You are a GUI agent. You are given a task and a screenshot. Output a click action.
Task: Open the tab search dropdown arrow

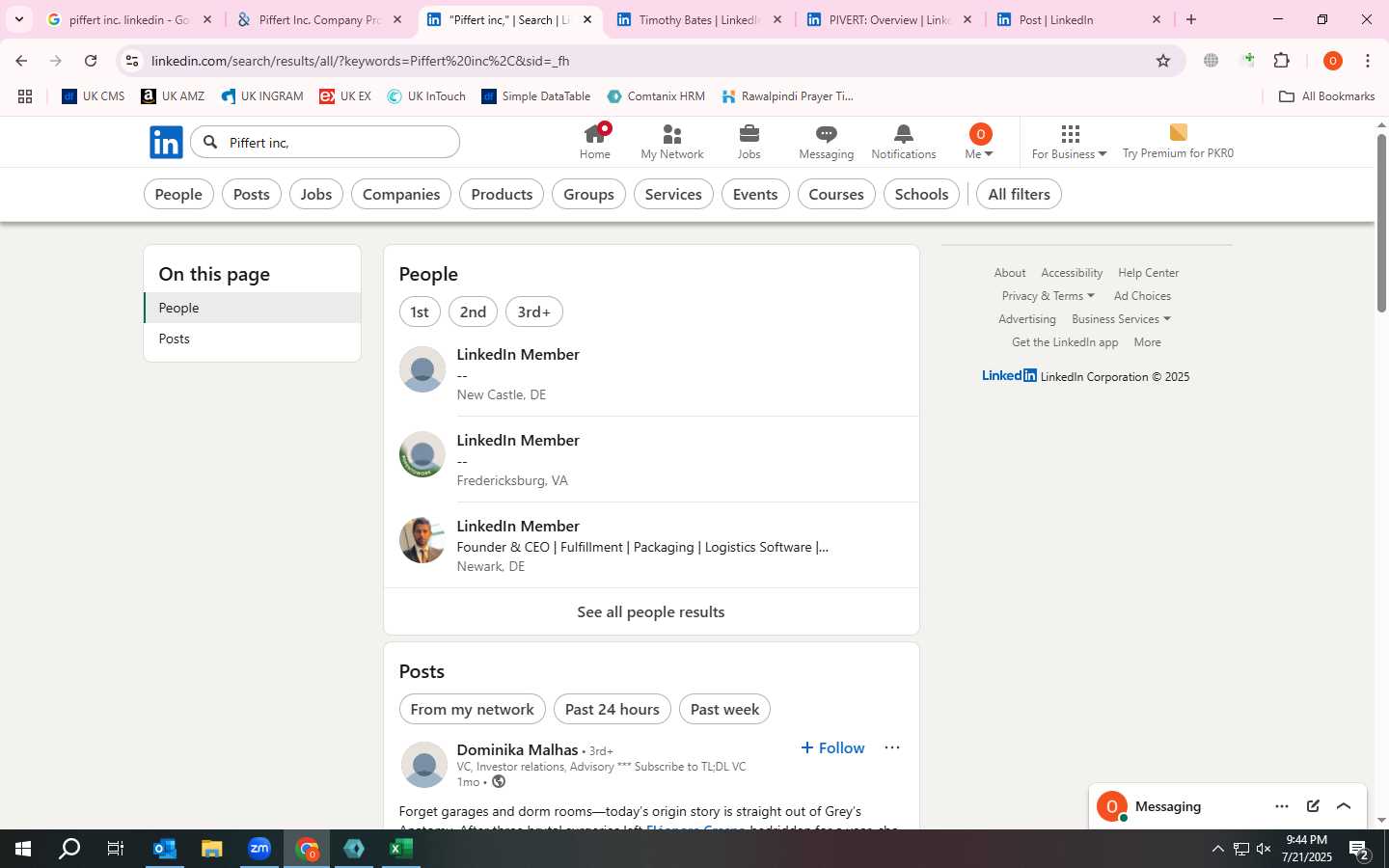[x=18, y=19]
